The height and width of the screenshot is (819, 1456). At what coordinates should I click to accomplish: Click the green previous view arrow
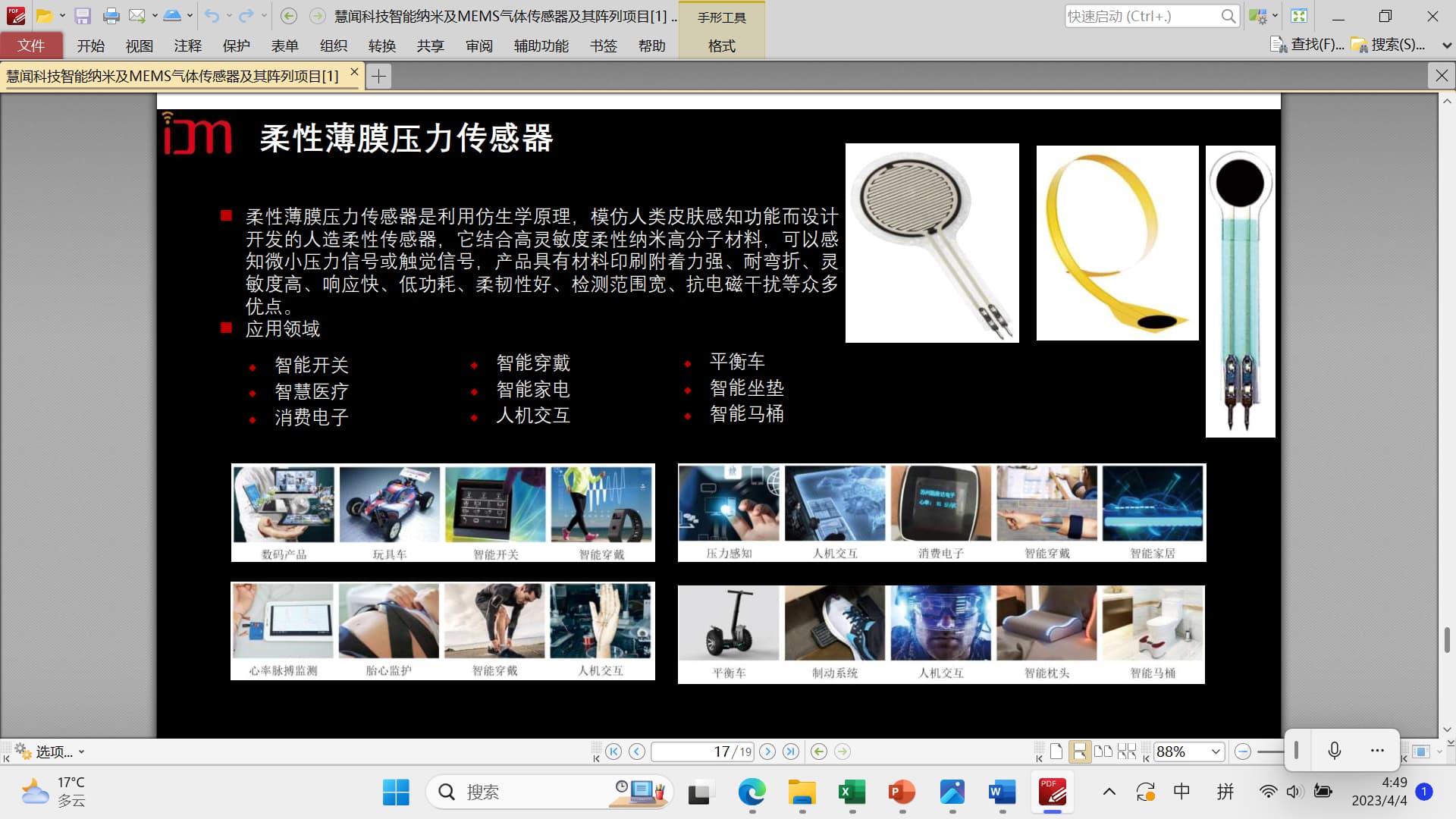(819, 752)
